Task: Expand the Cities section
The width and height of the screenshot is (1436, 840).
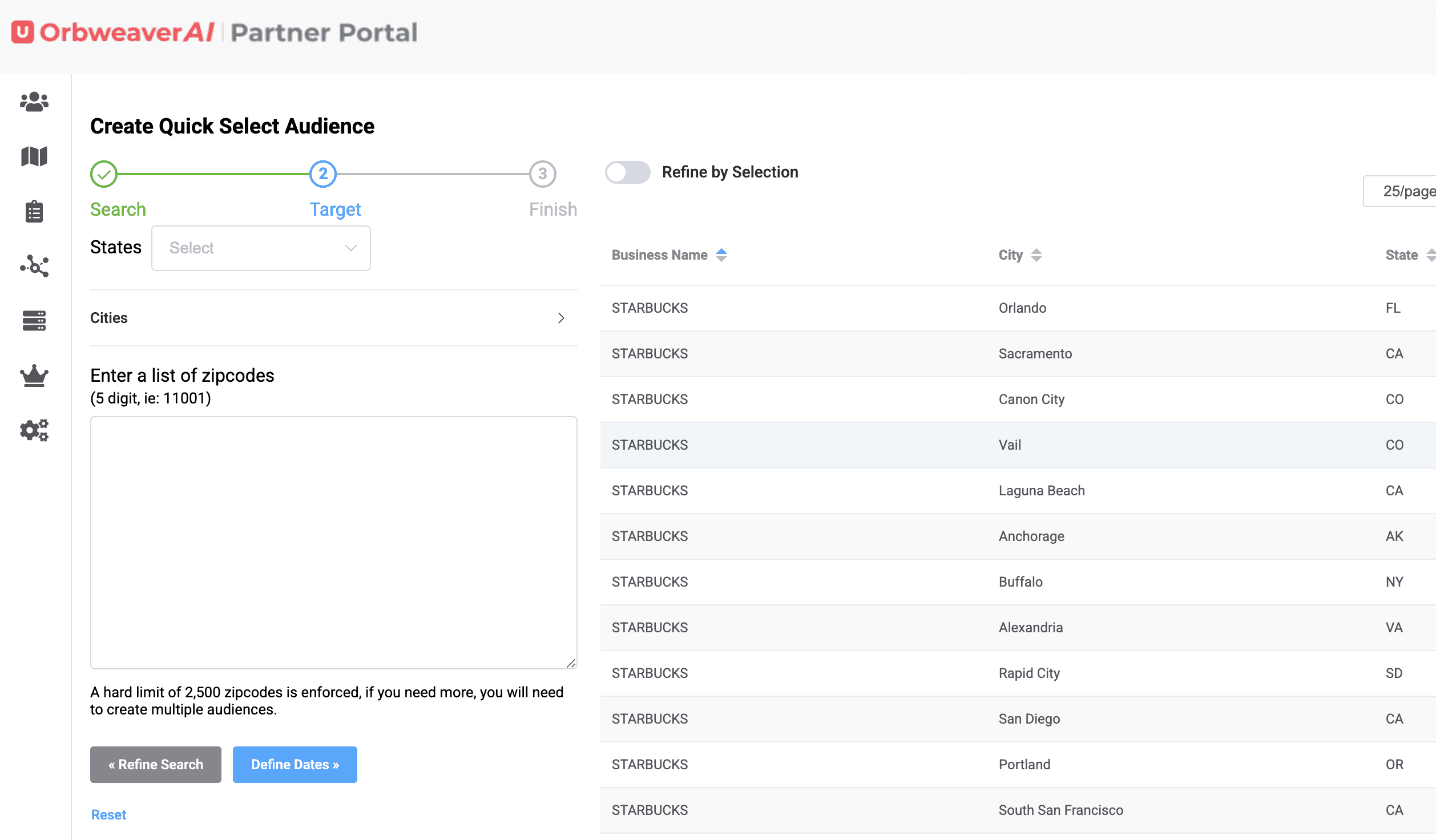Action: pyautogui.click(x=333, y=318)
